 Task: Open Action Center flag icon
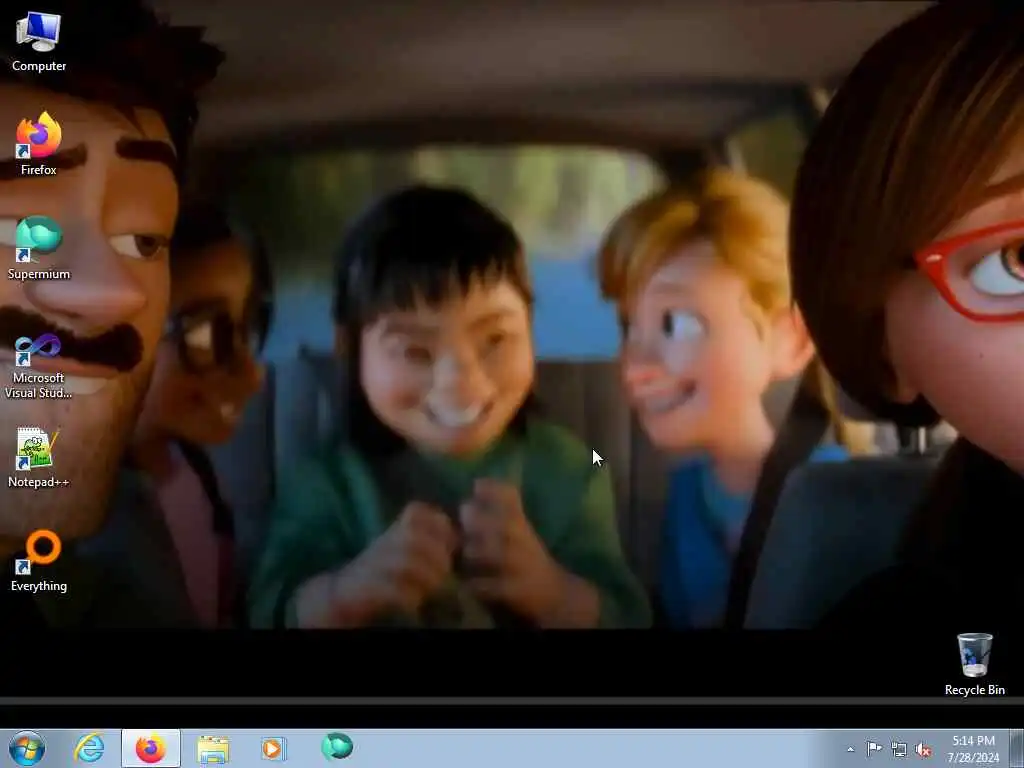pyautogui.click(x=874, y=749)
